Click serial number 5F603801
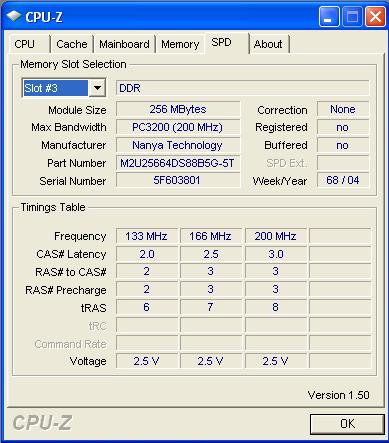The height and width of the screenshot is (443, 389). (x=178, y=180)
